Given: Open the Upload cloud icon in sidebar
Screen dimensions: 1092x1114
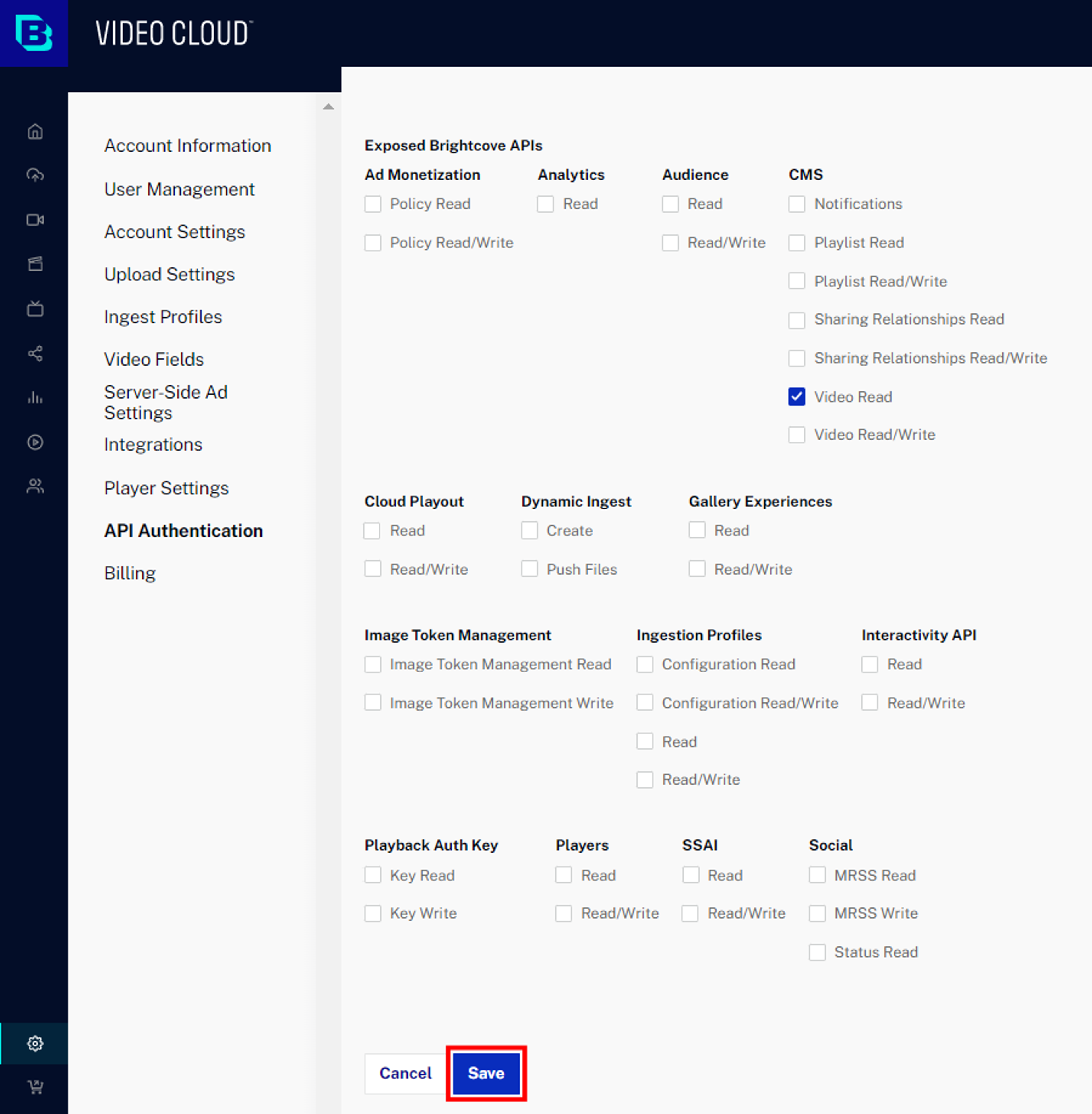Looking at the screenshot, I should pos(35,175).
